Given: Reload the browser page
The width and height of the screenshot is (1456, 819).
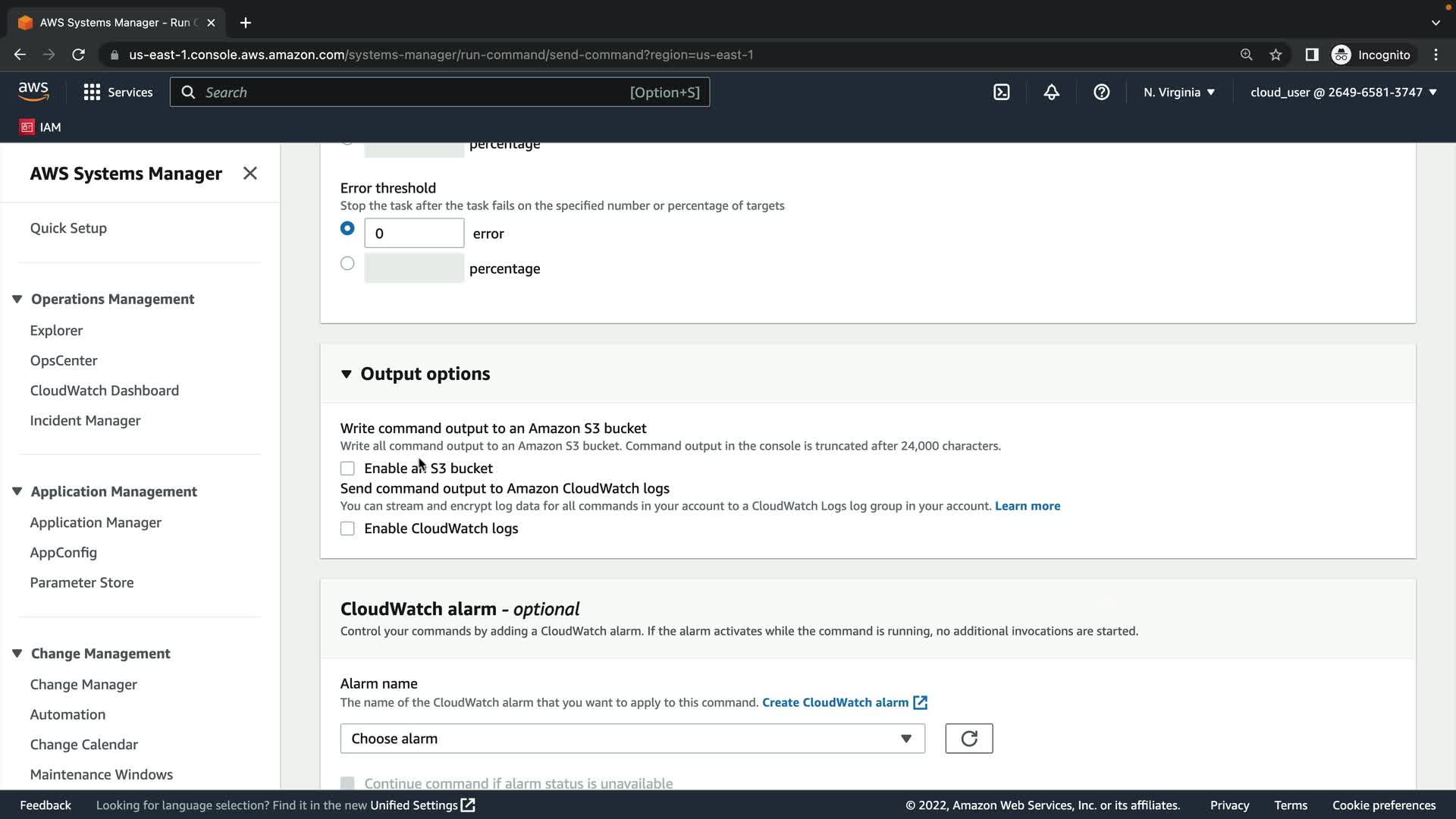Looking at the screenshot, I should click(78, 55).
